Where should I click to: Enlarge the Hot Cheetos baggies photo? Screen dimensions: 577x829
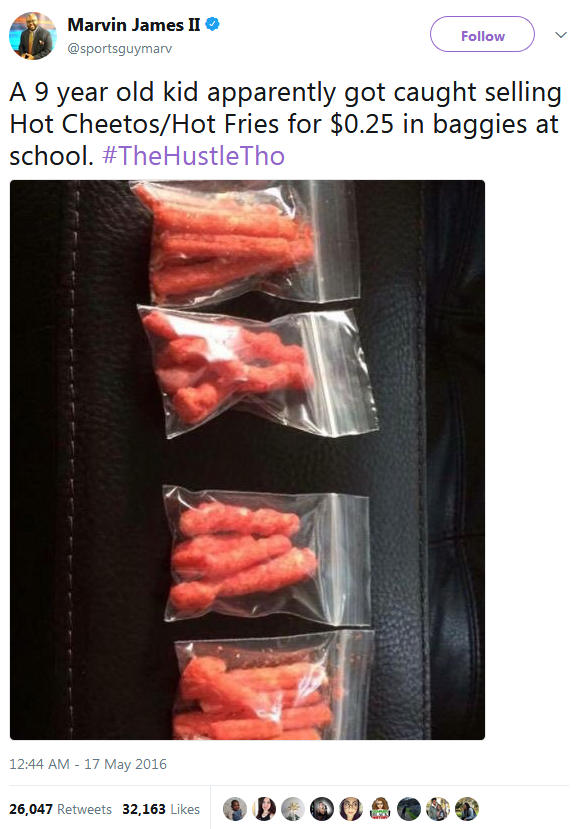coord(248,460)
